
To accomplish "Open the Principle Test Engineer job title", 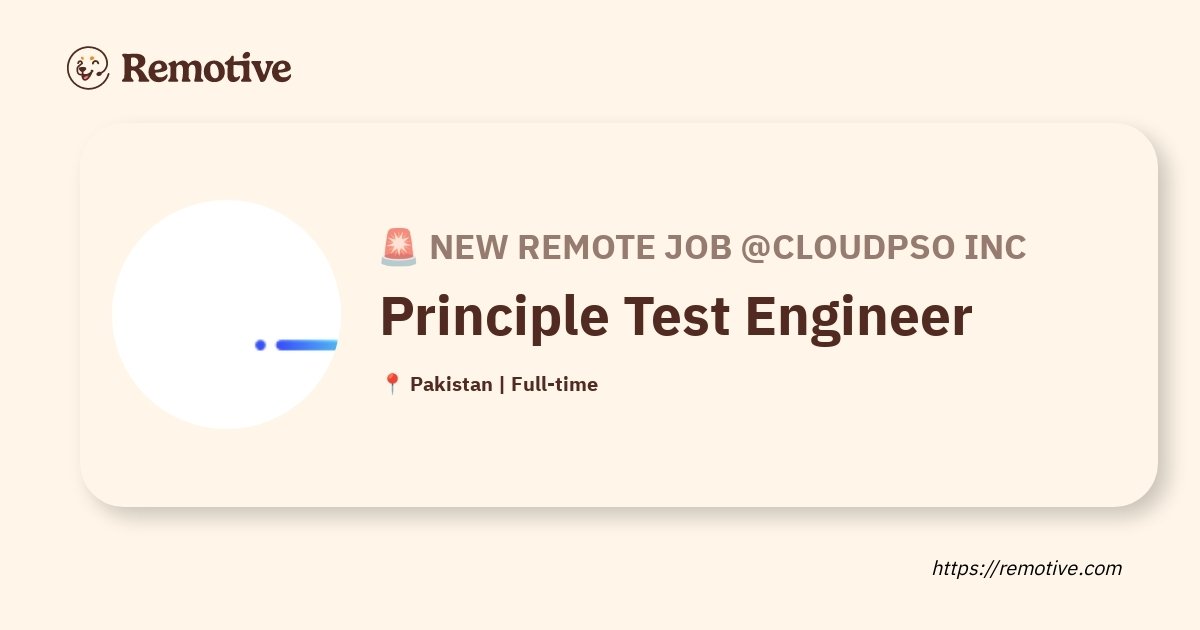I will 676,317.
